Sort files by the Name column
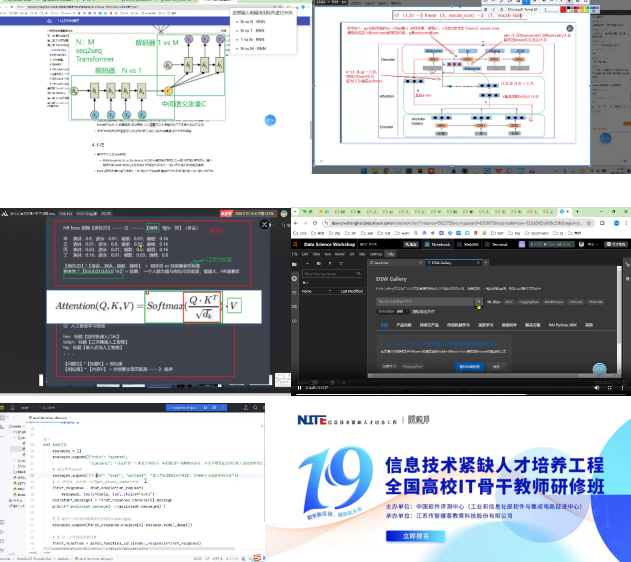This screenshot has height=562, width=631. pos(316,291)
